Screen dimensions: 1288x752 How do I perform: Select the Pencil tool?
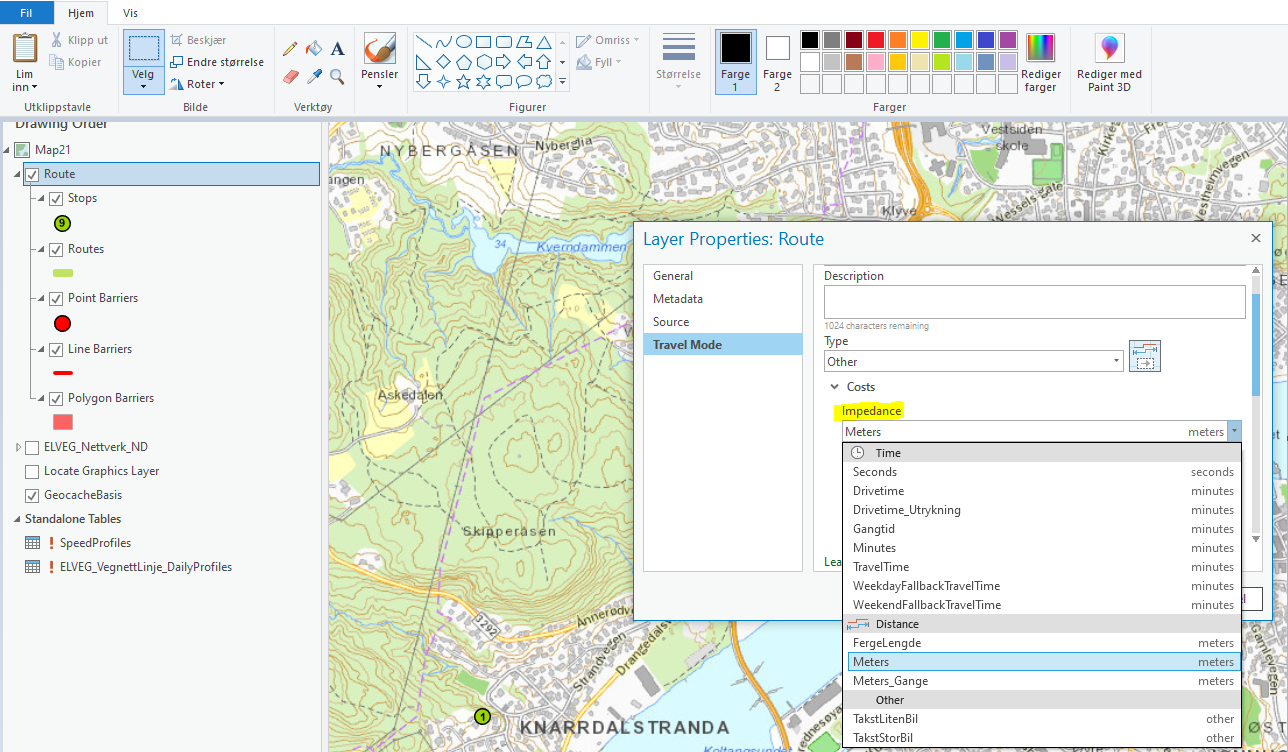290,48
